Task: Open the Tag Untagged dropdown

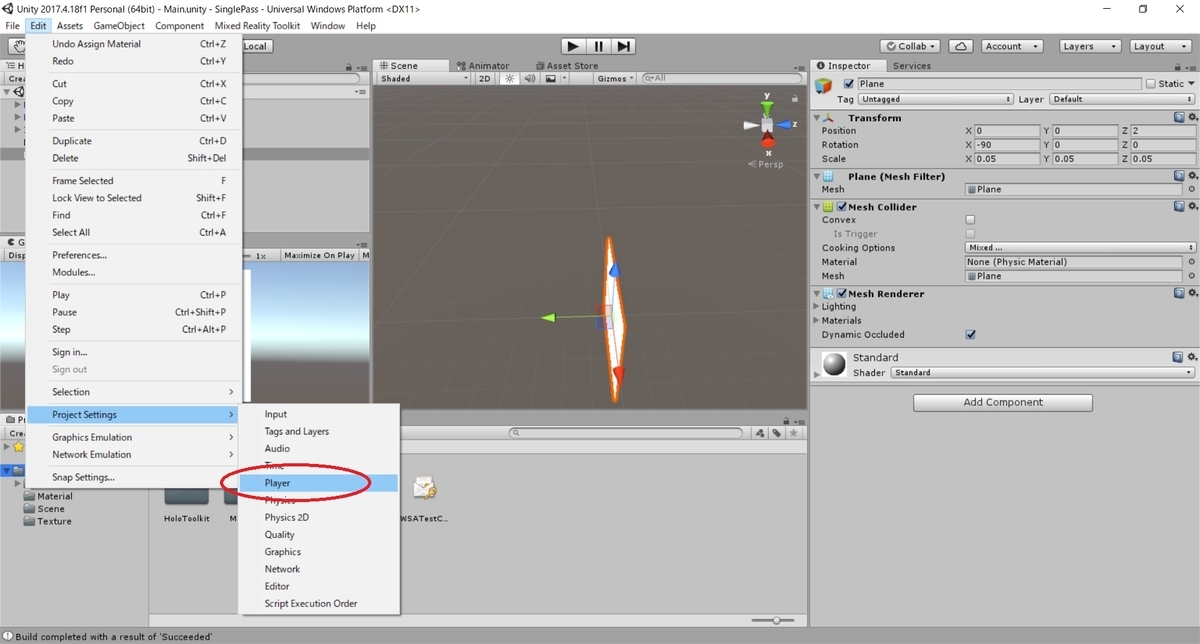Action: (936, 99)
